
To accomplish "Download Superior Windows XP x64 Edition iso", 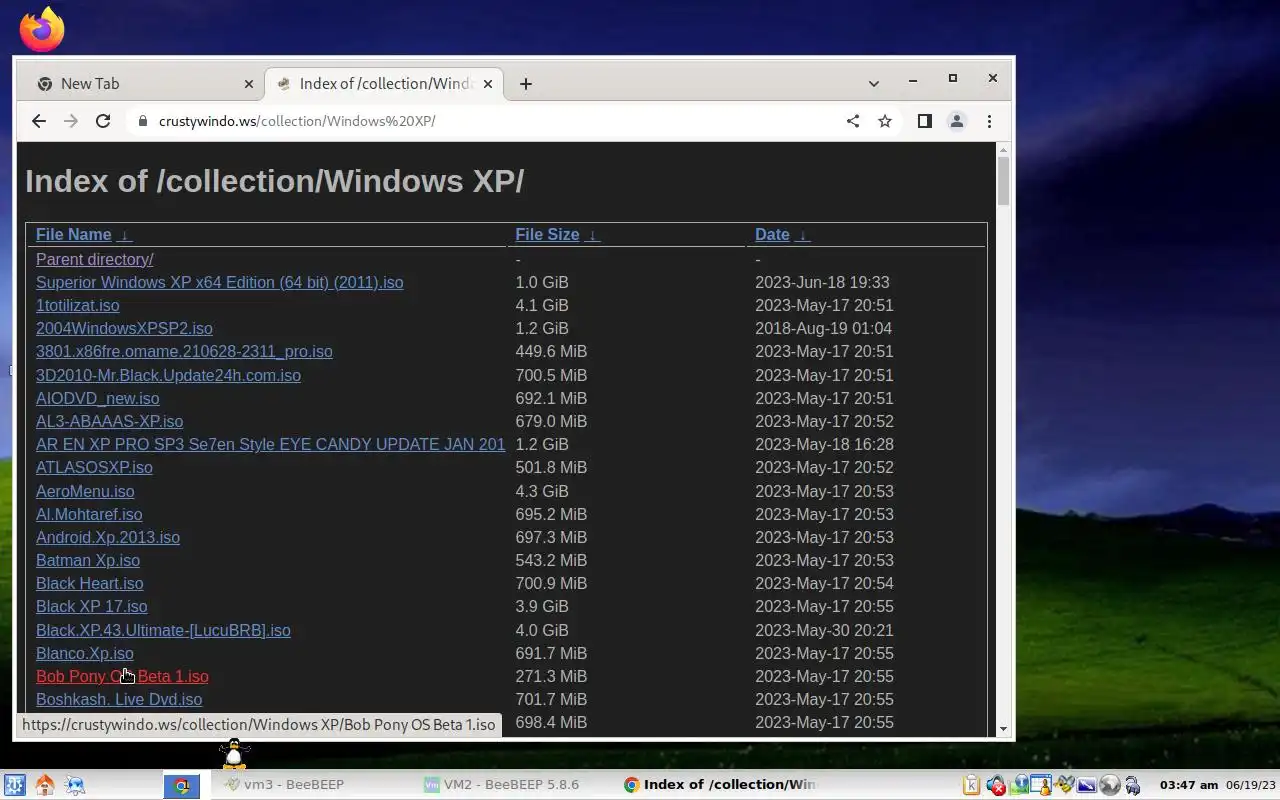I will [220, 283].
